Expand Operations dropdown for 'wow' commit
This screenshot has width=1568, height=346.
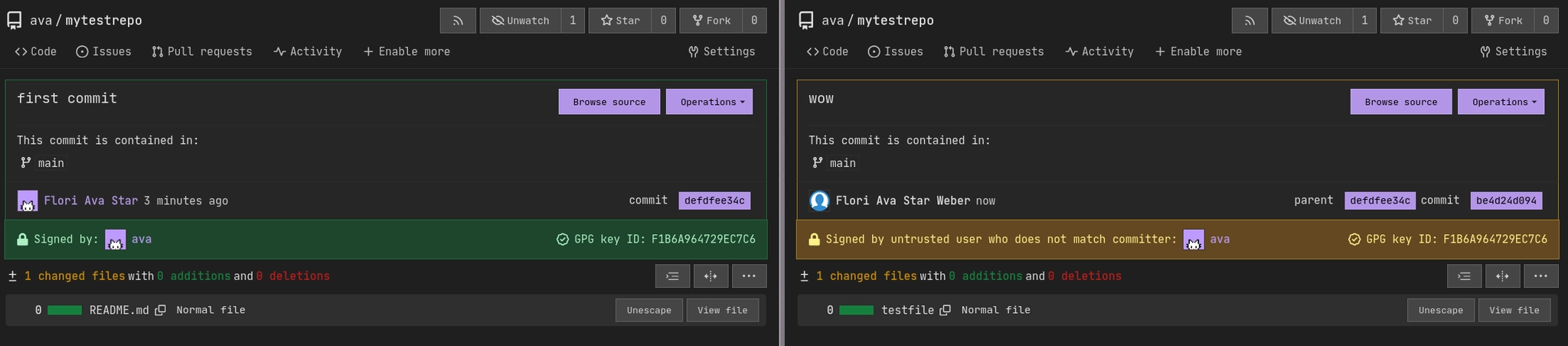pos(1501,102)
